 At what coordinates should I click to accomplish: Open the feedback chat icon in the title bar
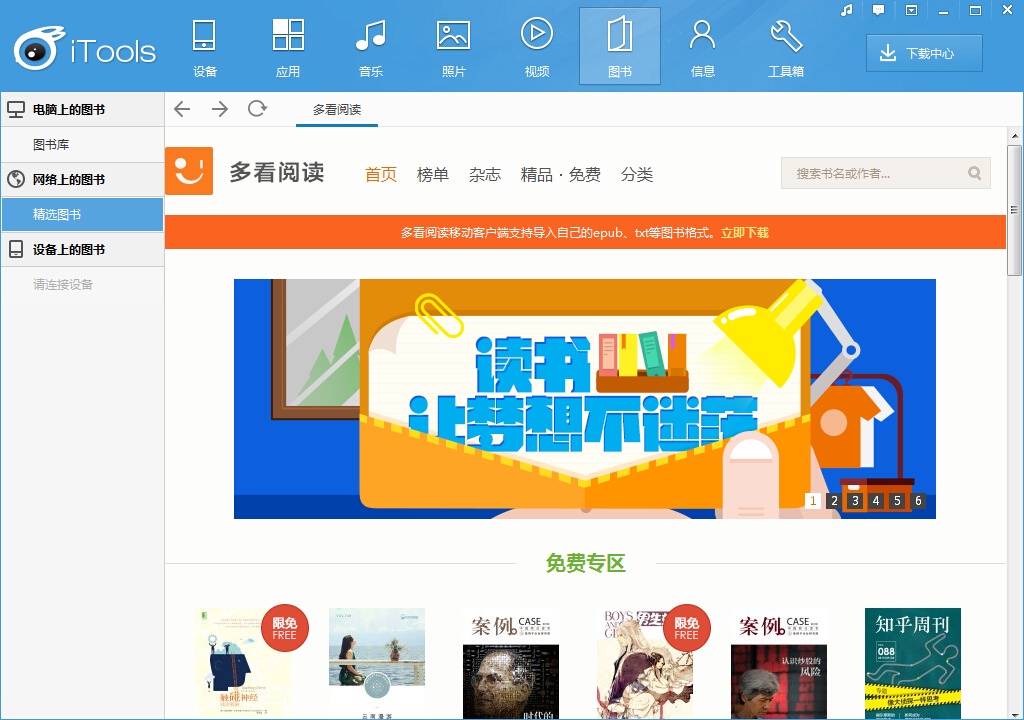coord(879,11)
